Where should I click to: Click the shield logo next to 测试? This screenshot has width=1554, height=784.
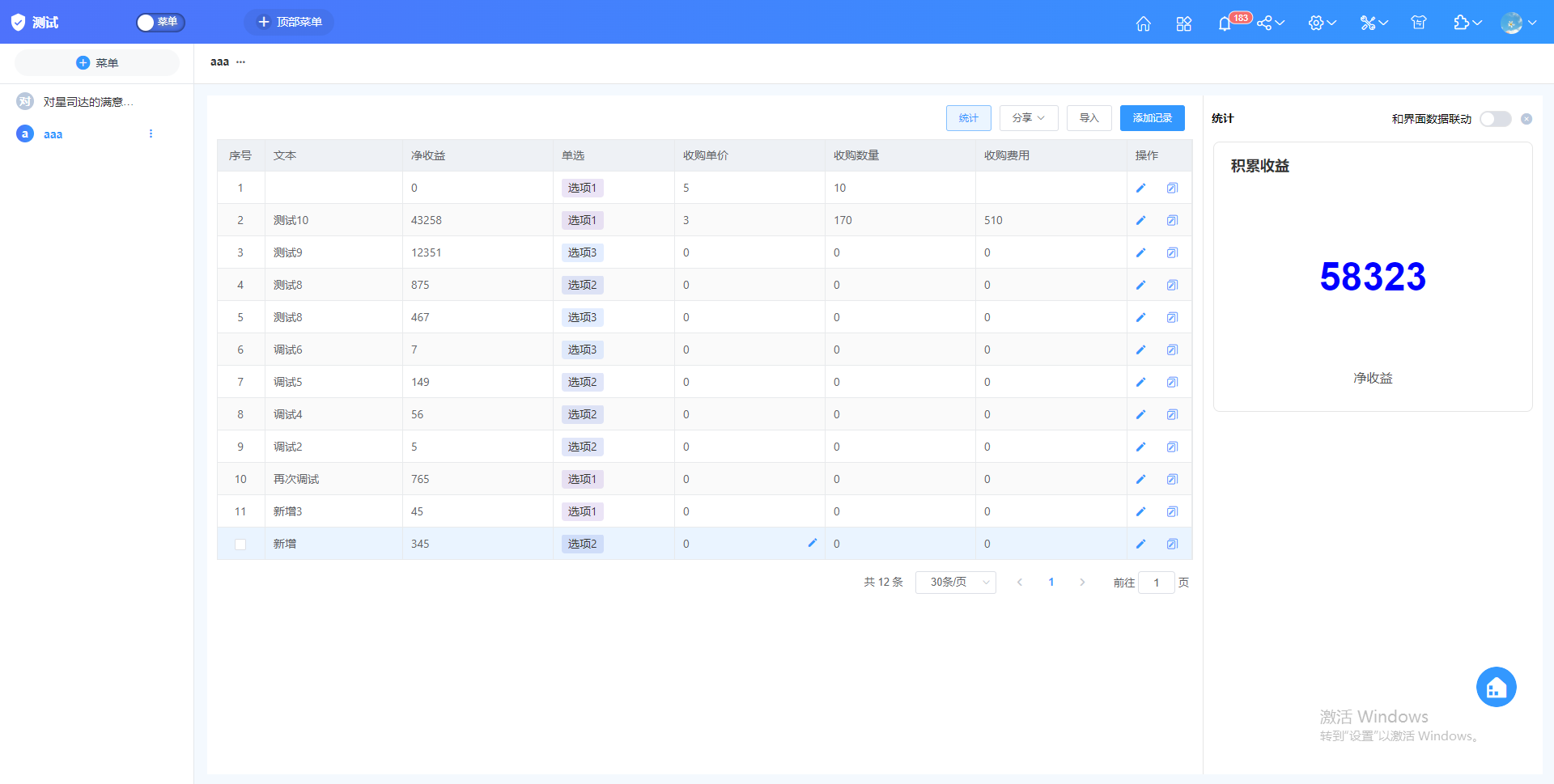pyautogui.click(x=18, y=23)
